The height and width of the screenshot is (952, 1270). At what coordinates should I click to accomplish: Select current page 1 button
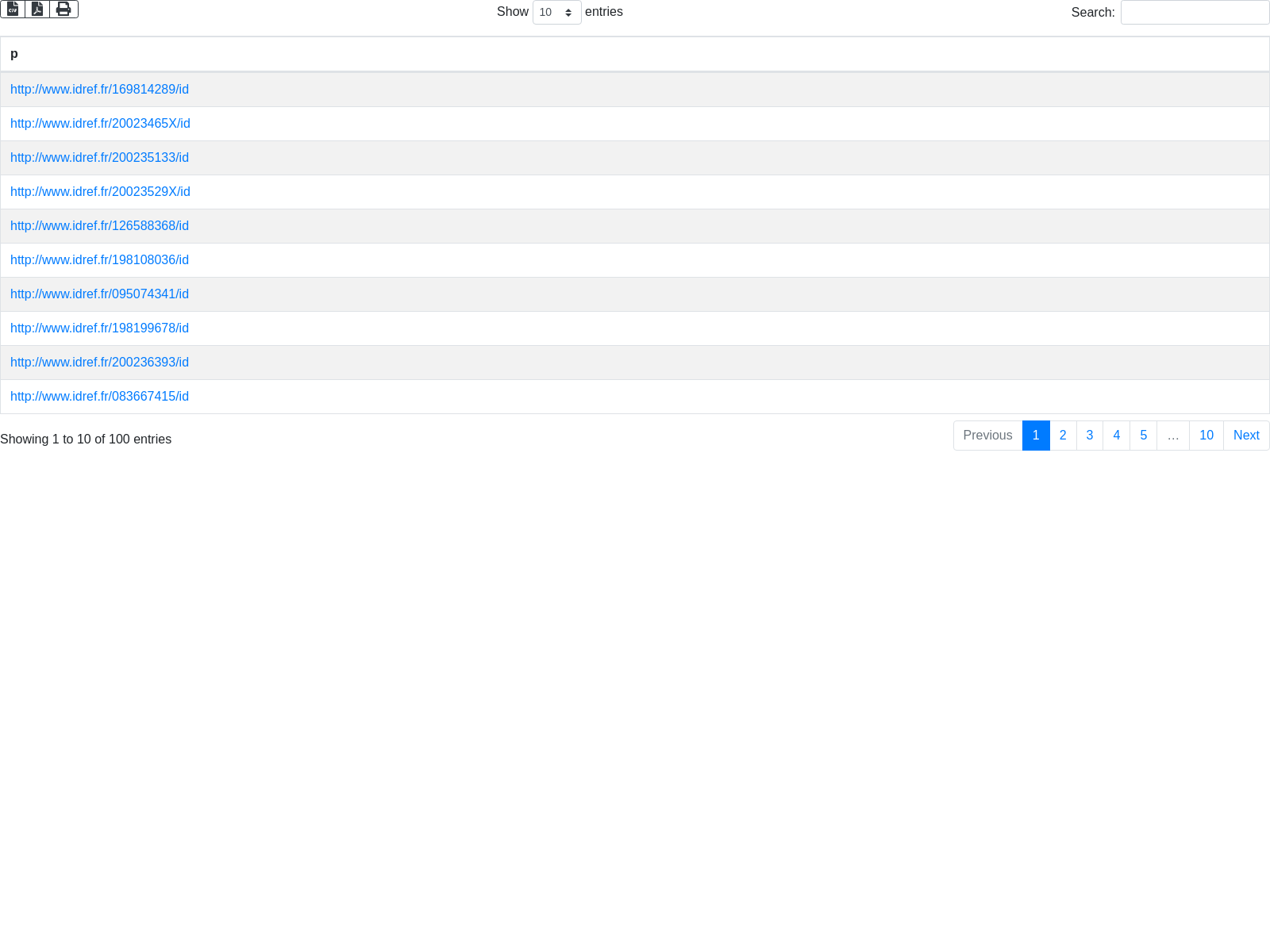pos(1036,436)
